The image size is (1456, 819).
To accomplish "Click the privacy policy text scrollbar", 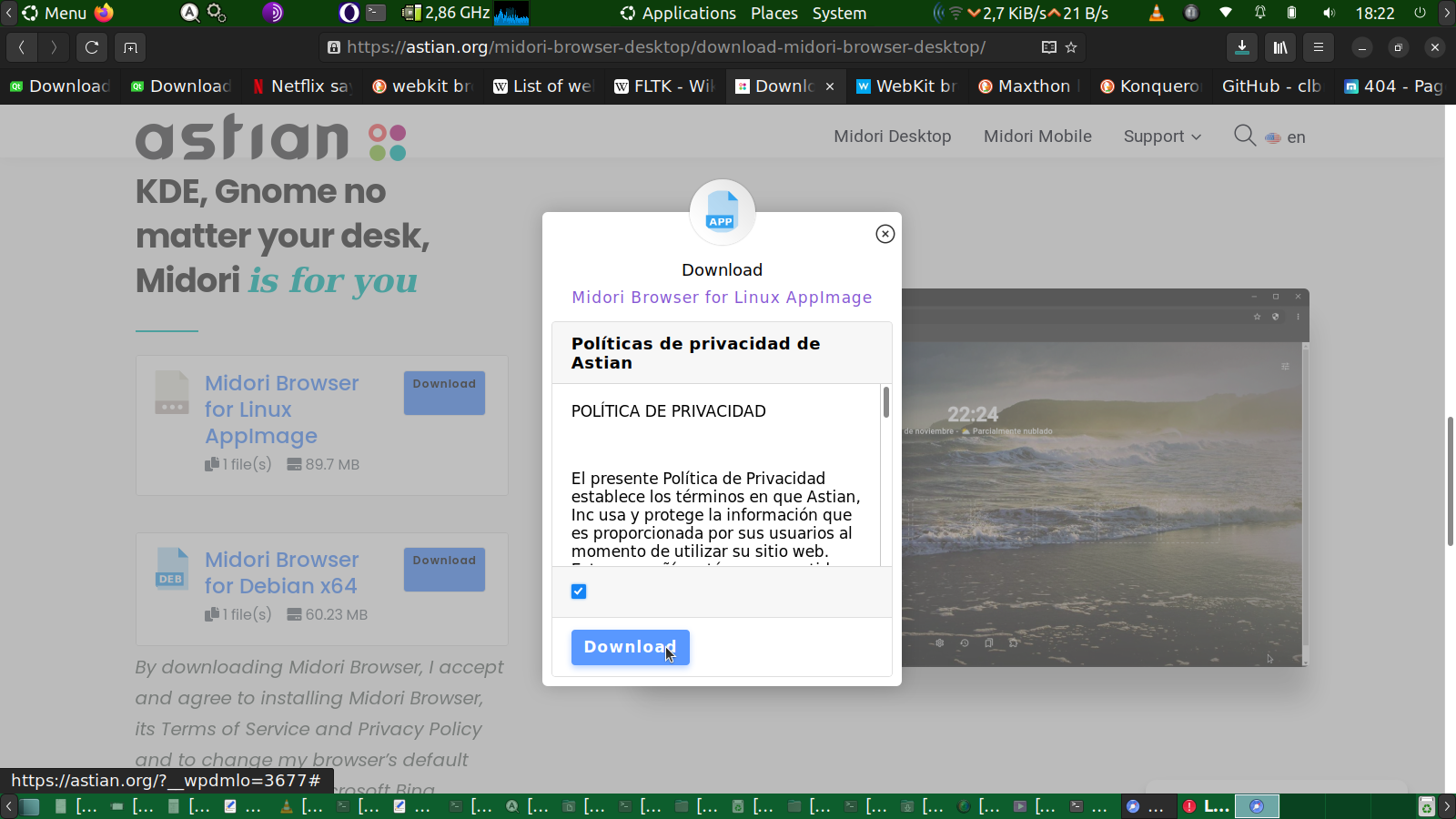I will tap(885, 402).
